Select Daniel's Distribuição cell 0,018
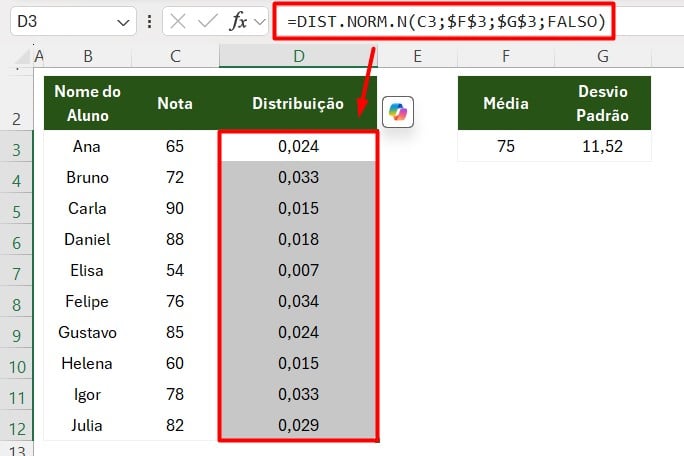 click(x=298, y=239)
